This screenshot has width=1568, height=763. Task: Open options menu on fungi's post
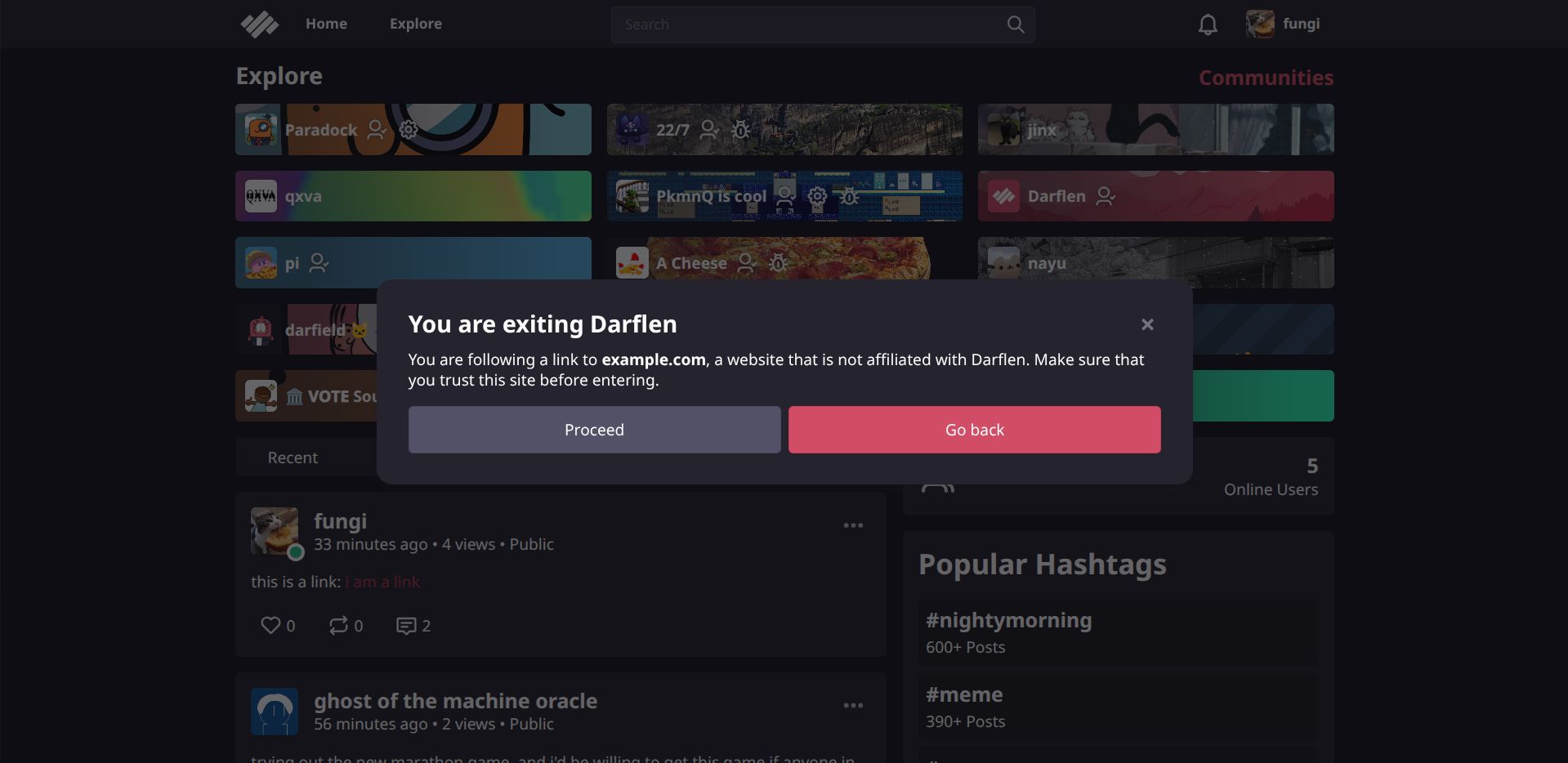pos(853,525)
